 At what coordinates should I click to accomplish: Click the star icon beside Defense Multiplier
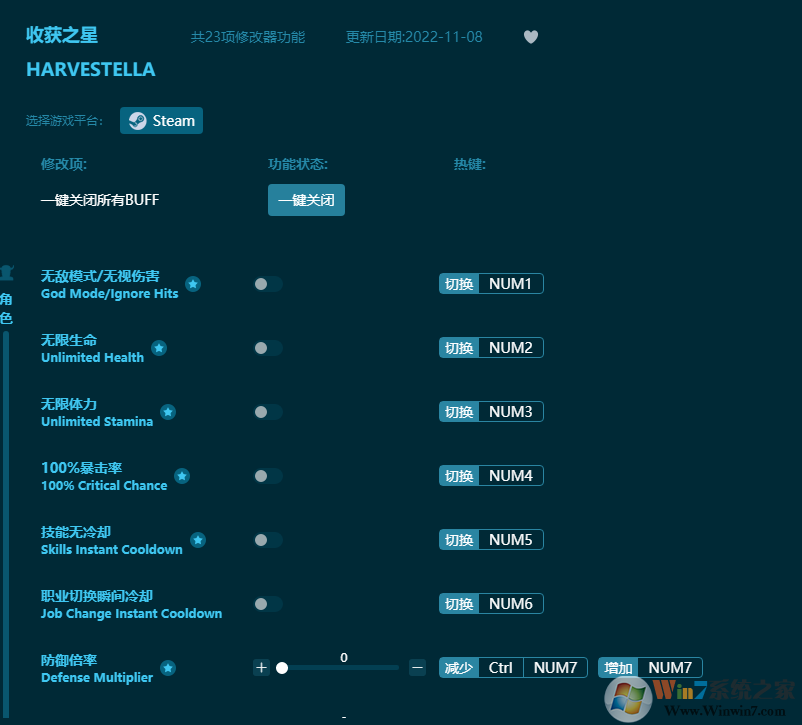pos(168,668)
